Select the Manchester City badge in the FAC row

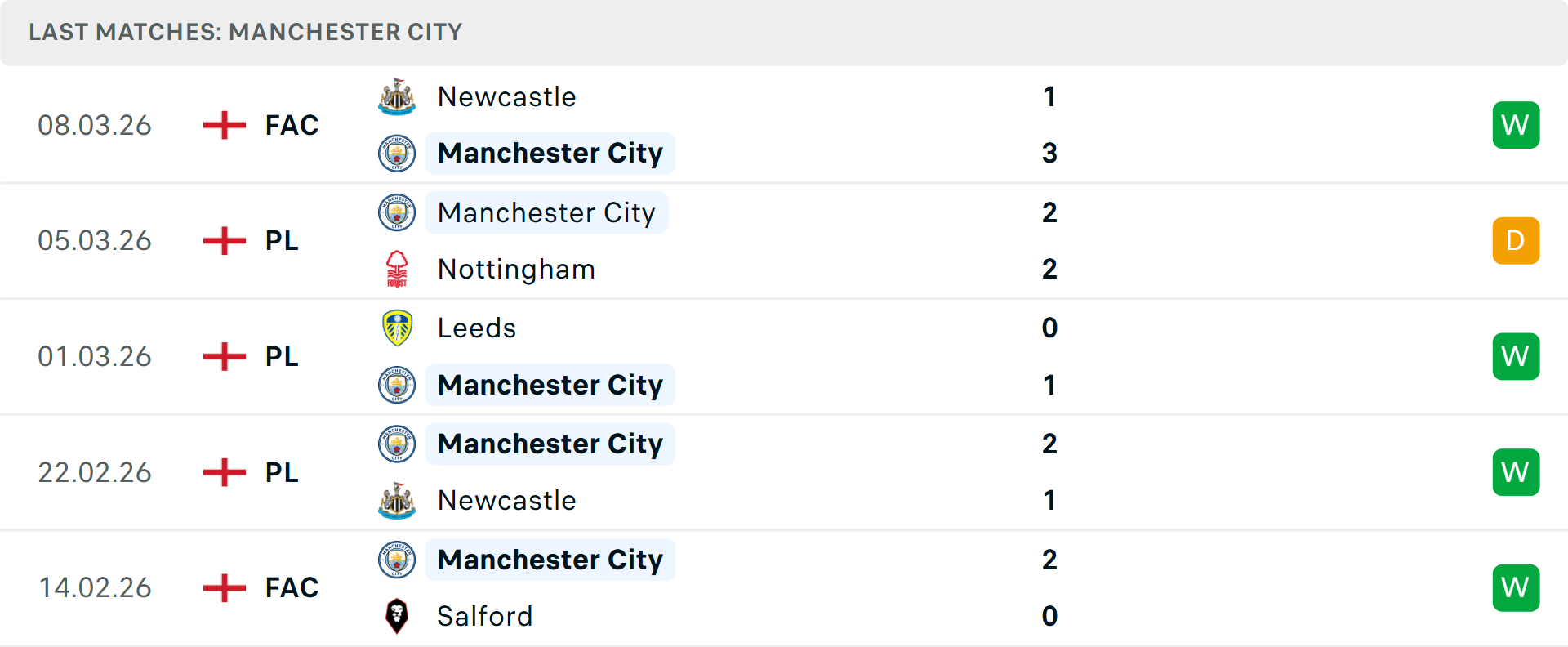(397, 153)
